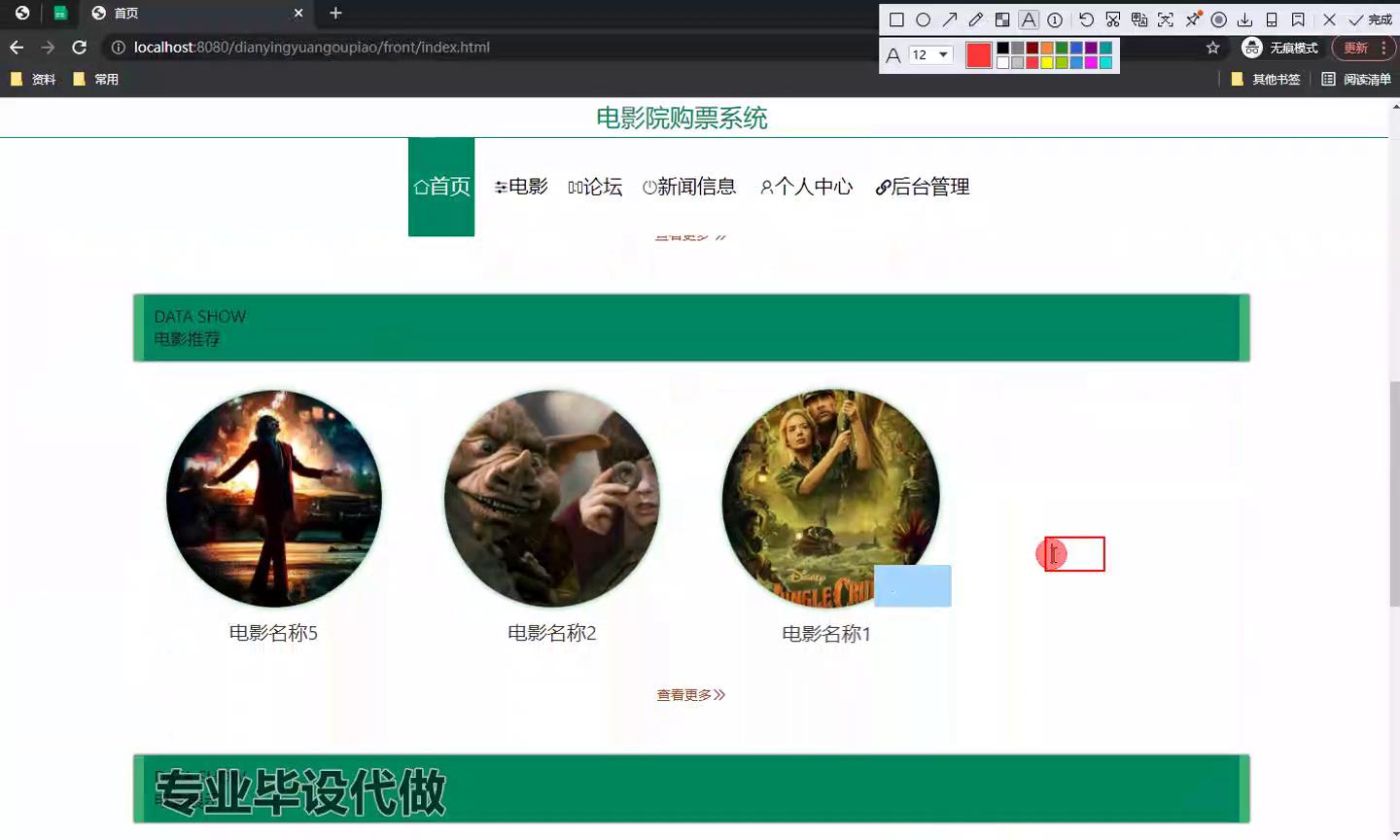Click the 电影院购票系统 site title
Image resolution: width=1400 pixels, height=840 pixels.
pyautogui.click(x=682, y=119)
